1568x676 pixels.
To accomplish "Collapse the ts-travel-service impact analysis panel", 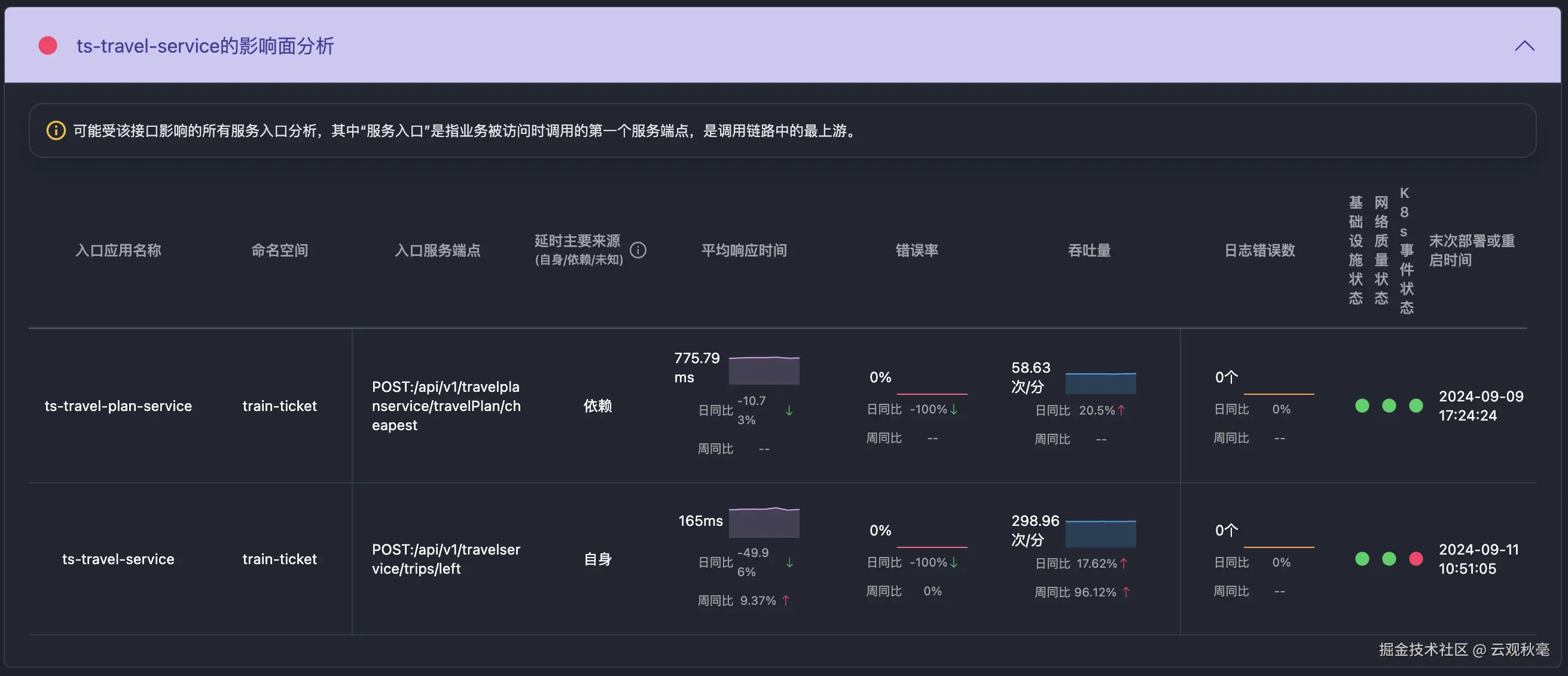I will 1524,46.
